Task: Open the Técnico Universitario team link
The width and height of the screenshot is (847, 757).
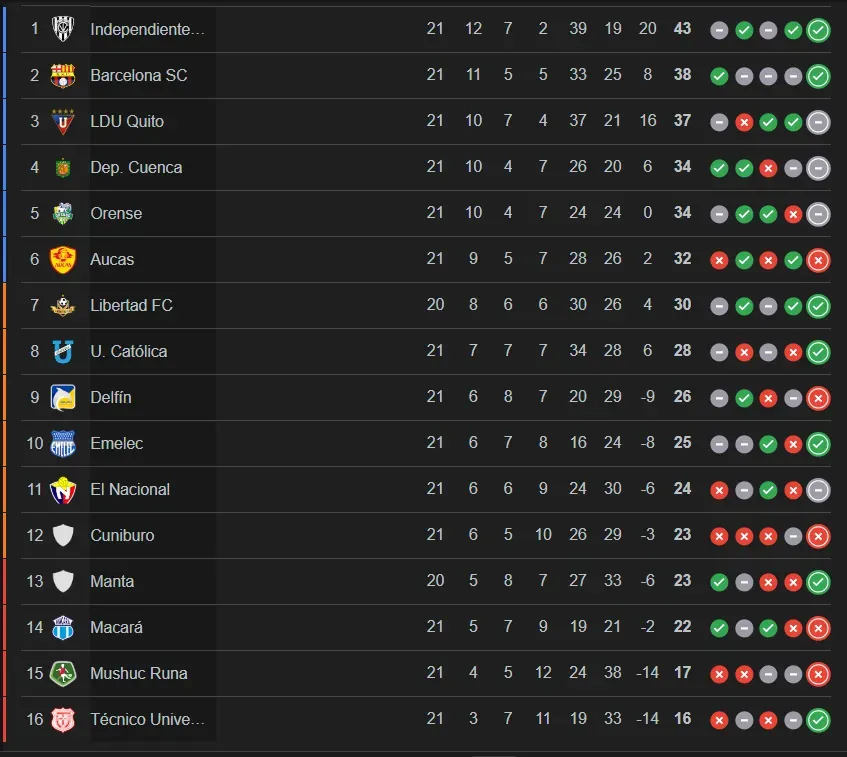Action: pos(147,719)
